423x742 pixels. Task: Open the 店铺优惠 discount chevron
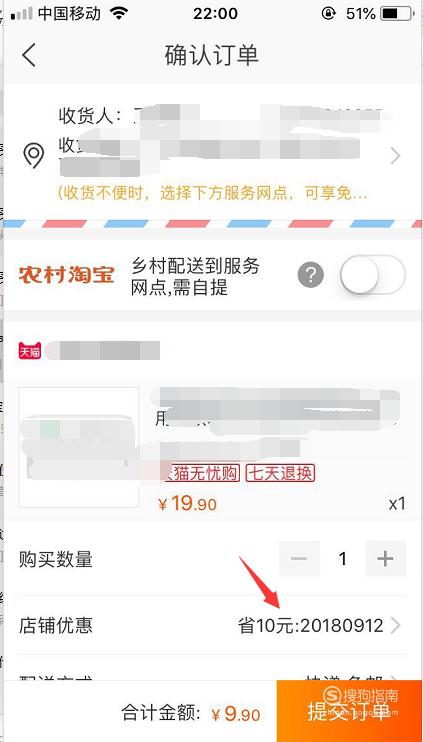click(x=396, y=626)
